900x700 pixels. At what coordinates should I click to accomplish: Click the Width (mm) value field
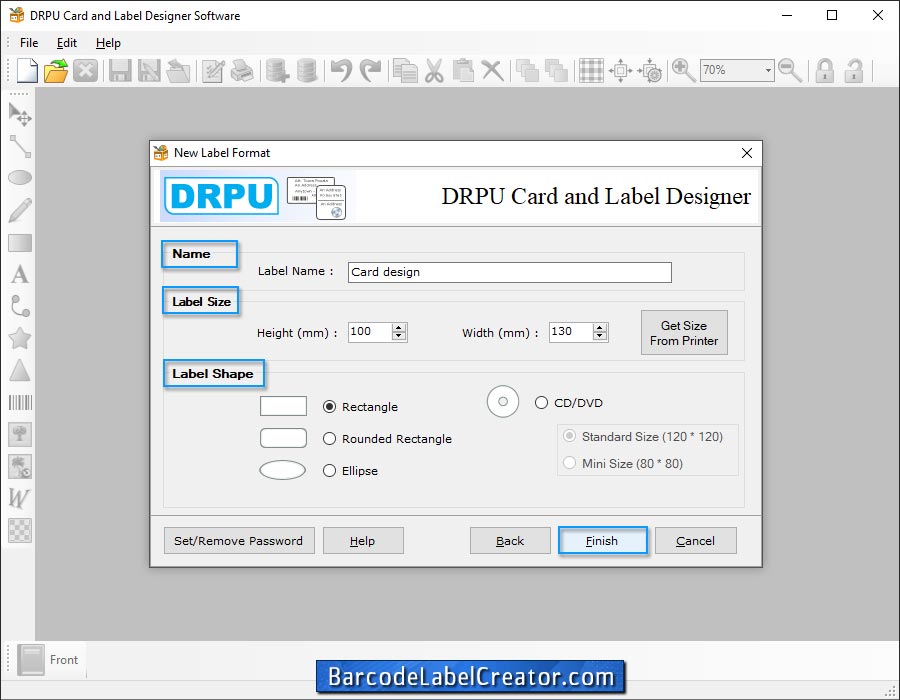571,332
